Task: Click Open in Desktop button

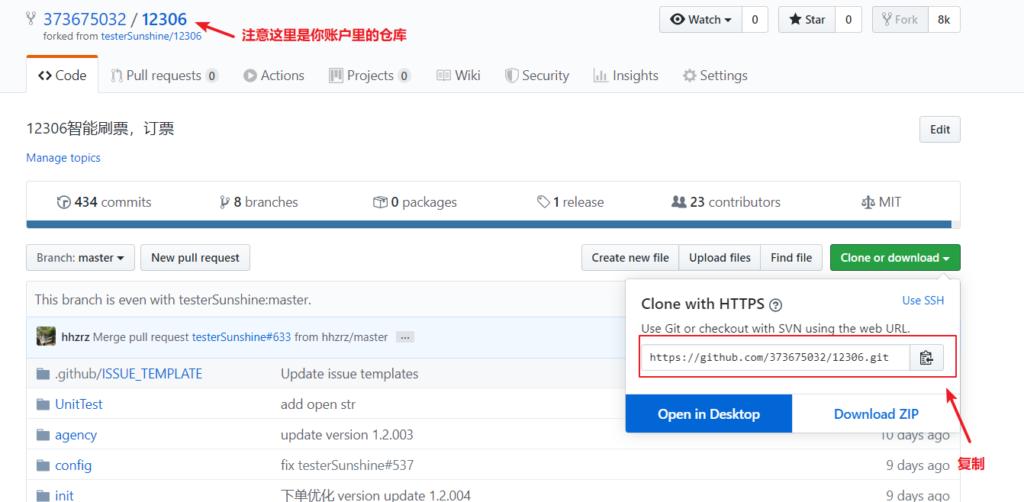Action: click(x=709, y=414)
